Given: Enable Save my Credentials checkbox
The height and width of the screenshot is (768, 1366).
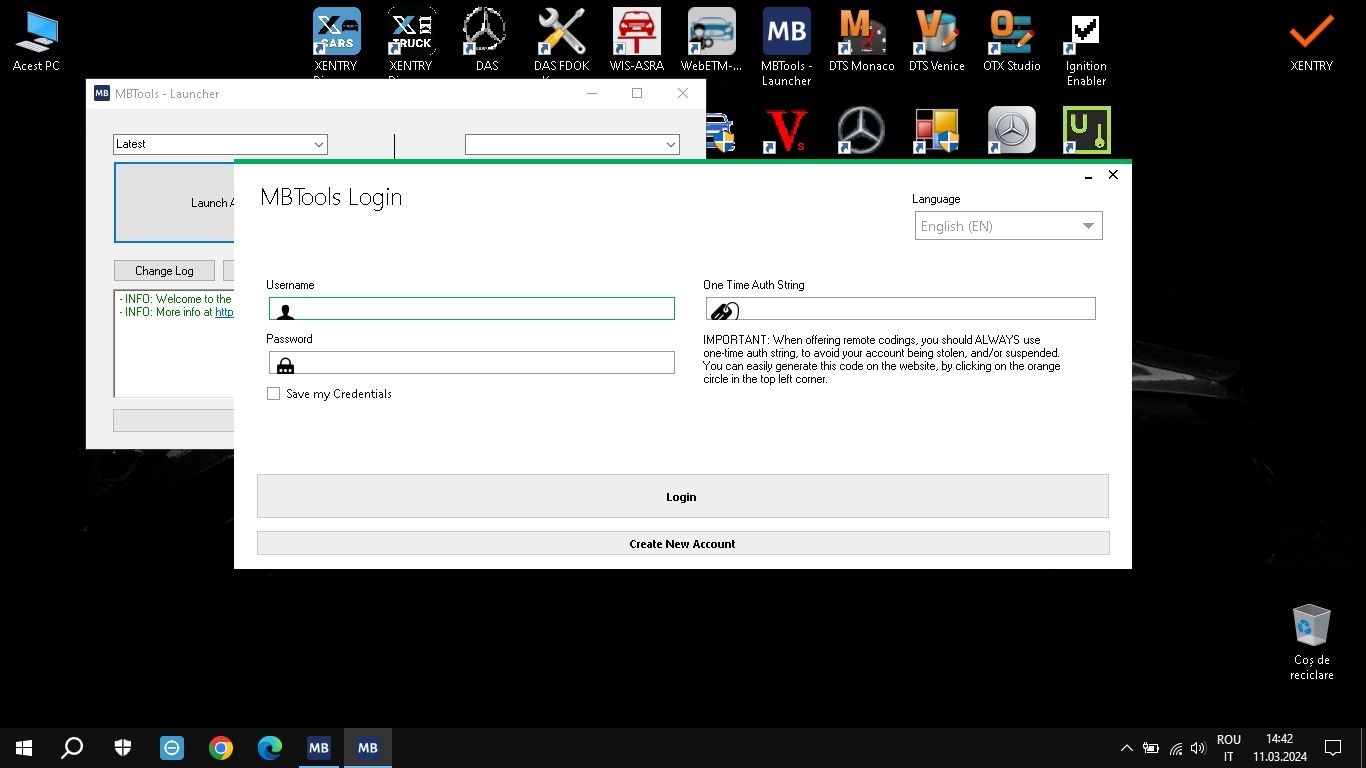Looking at the screenshot, I should [273, 394].
